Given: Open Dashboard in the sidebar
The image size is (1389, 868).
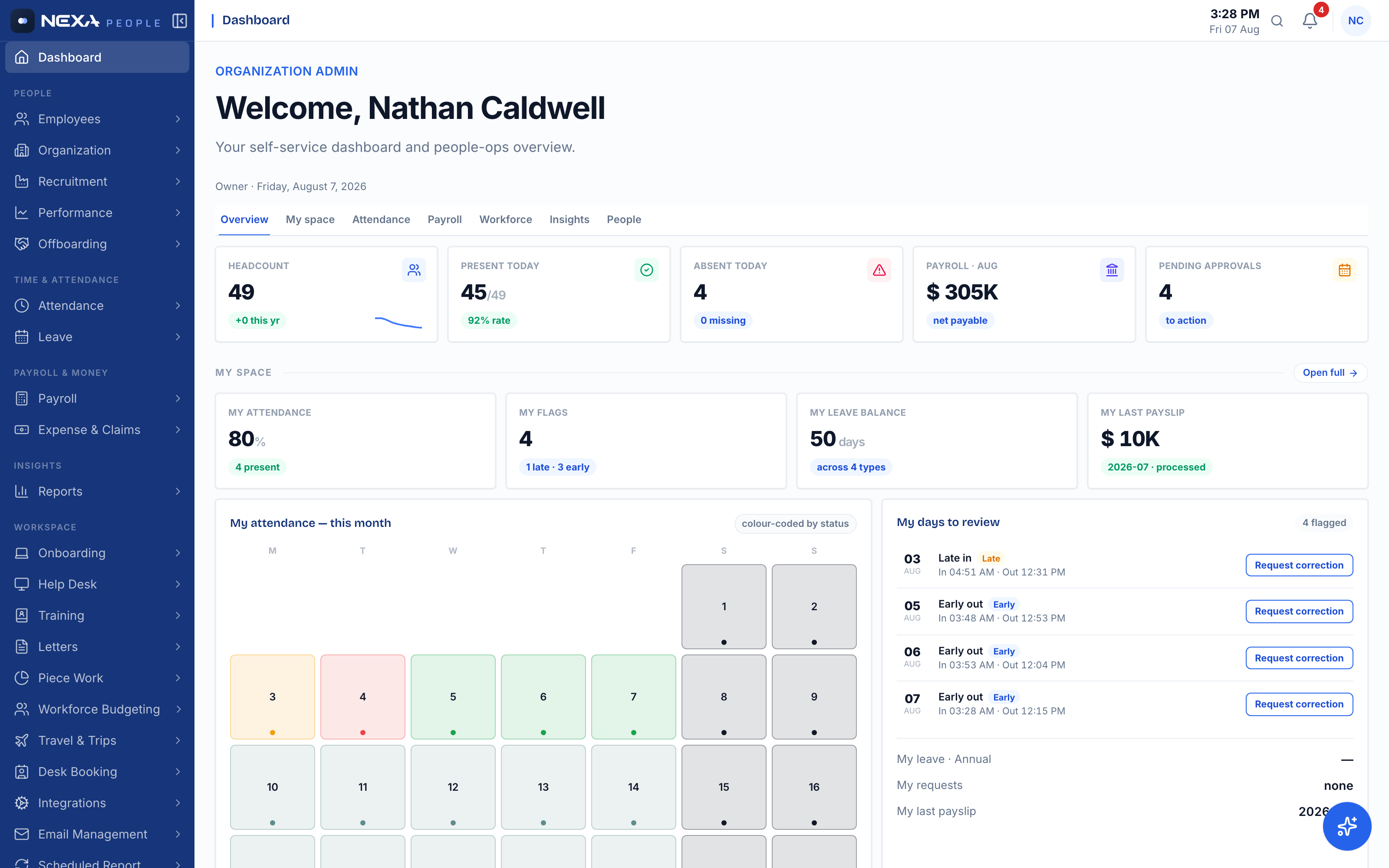Looking at the screenshot, I should click(97, 57).
